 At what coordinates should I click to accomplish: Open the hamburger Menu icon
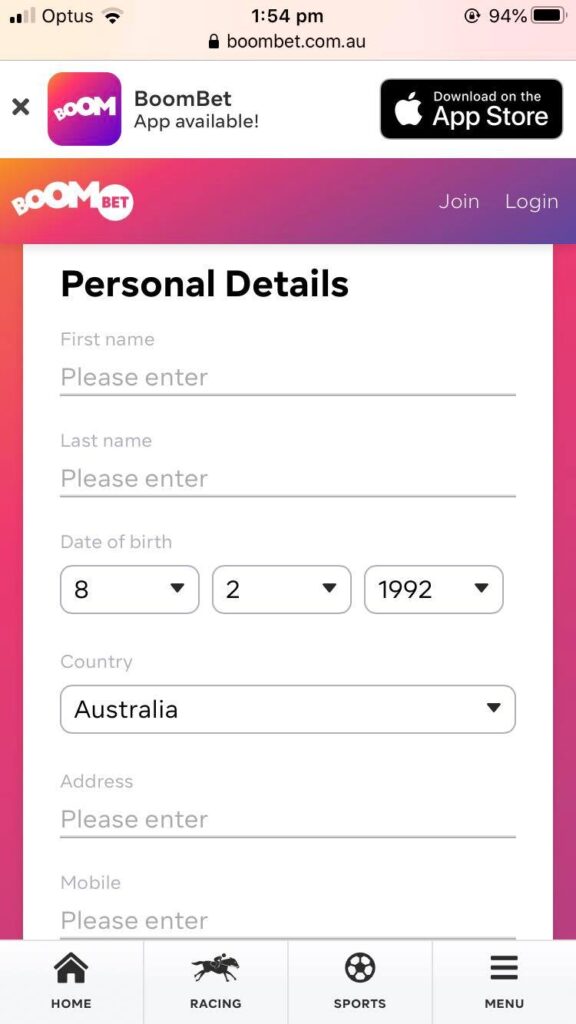point(503,966)
